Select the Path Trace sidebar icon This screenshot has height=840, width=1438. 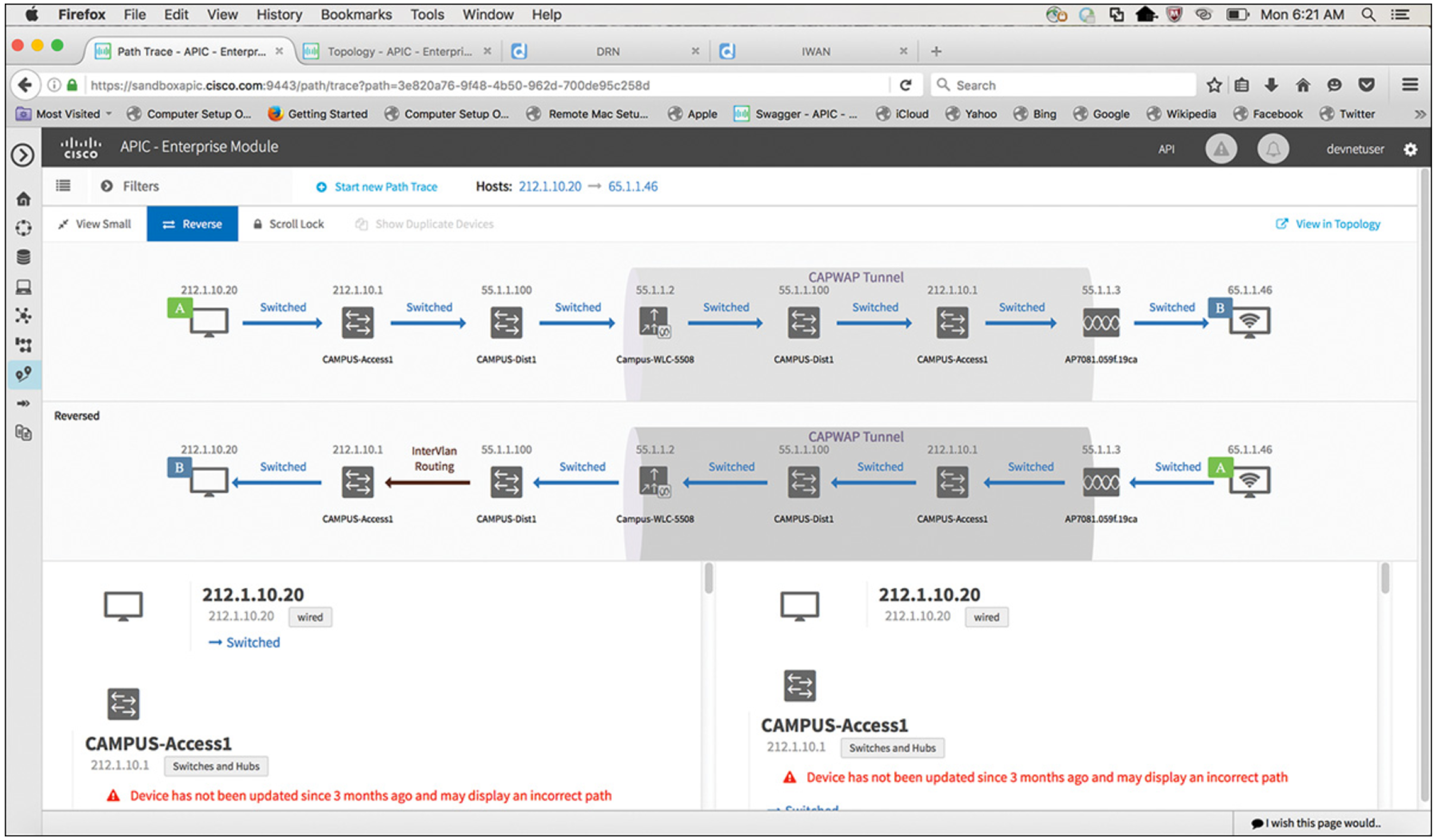(x=23, y=374)
